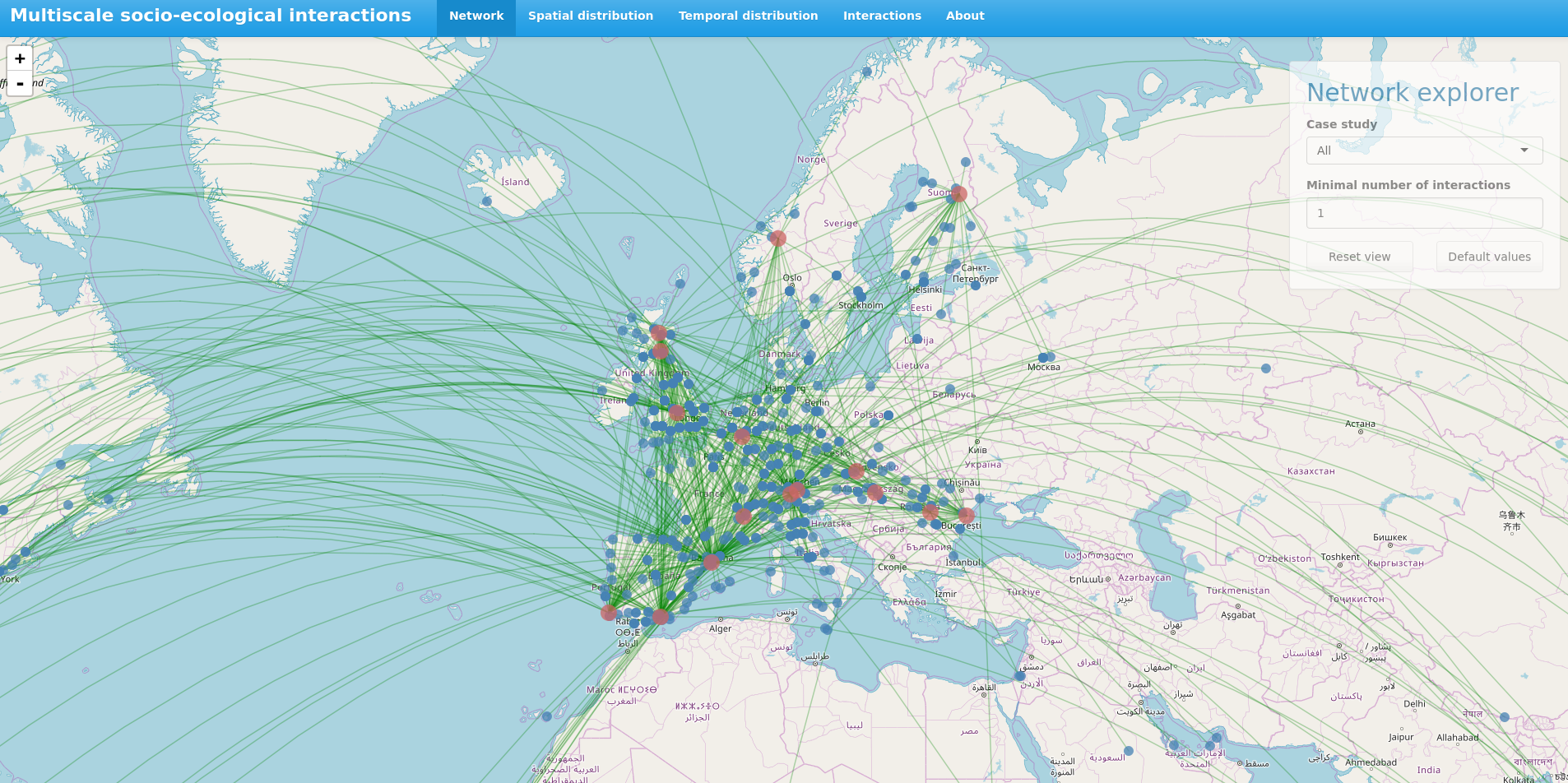This screenshot has height=783, width=1568.
Task: Click the "Minimal number of interactions" label
Action: [1408, 185]
